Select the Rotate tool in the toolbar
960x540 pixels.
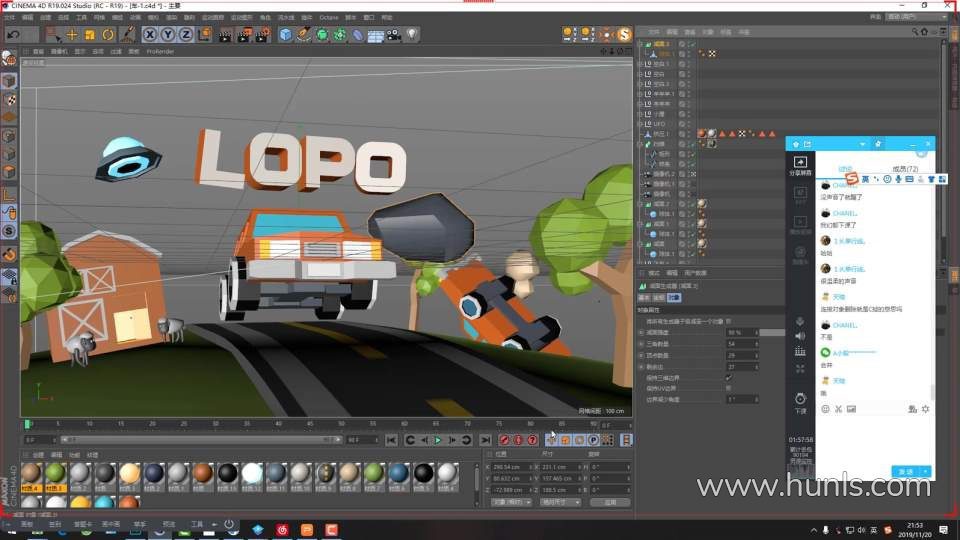[x=107, y=35]
